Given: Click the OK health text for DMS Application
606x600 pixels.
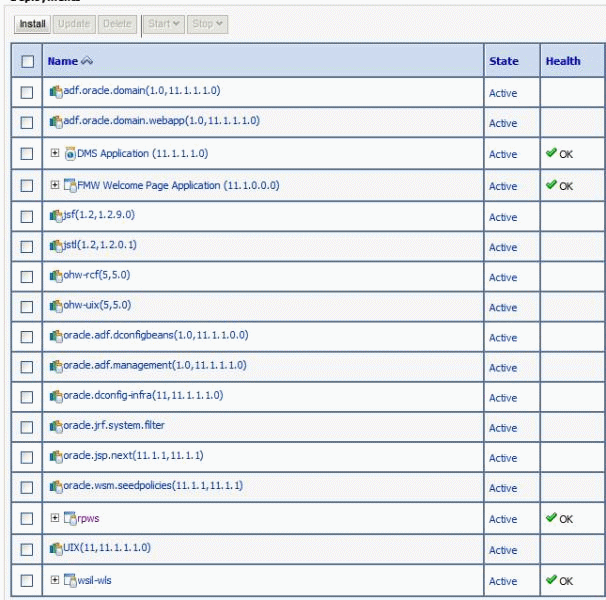Looking at the screenshot, I should (x=566, y=154).
